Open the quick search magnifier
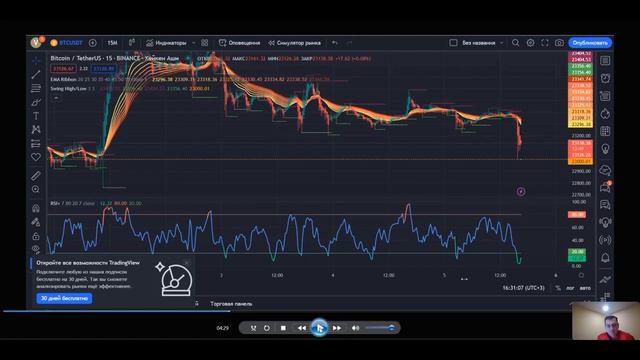This screenshot has height=360, width=640. tap(516, 42)
